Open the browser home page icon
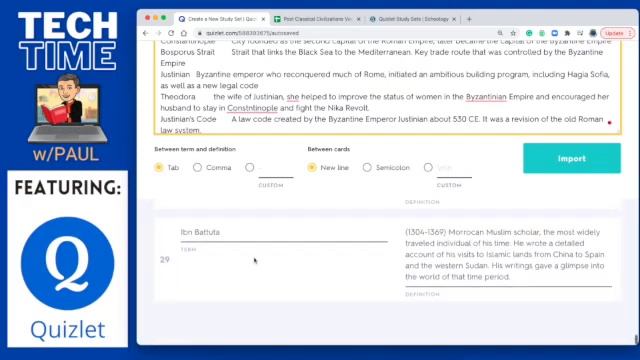The height and width of the screenshot is (360, 640). tap(184, 33)
